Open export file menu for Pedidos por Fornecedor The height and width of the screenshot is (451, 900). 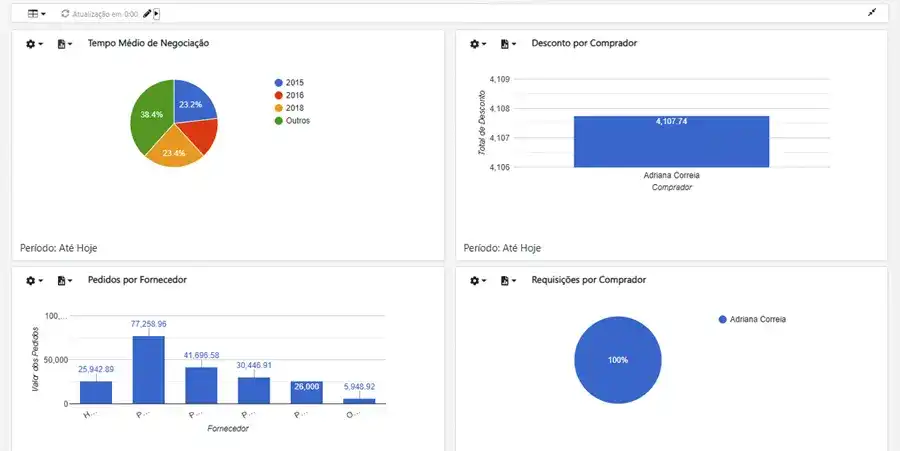65,281
